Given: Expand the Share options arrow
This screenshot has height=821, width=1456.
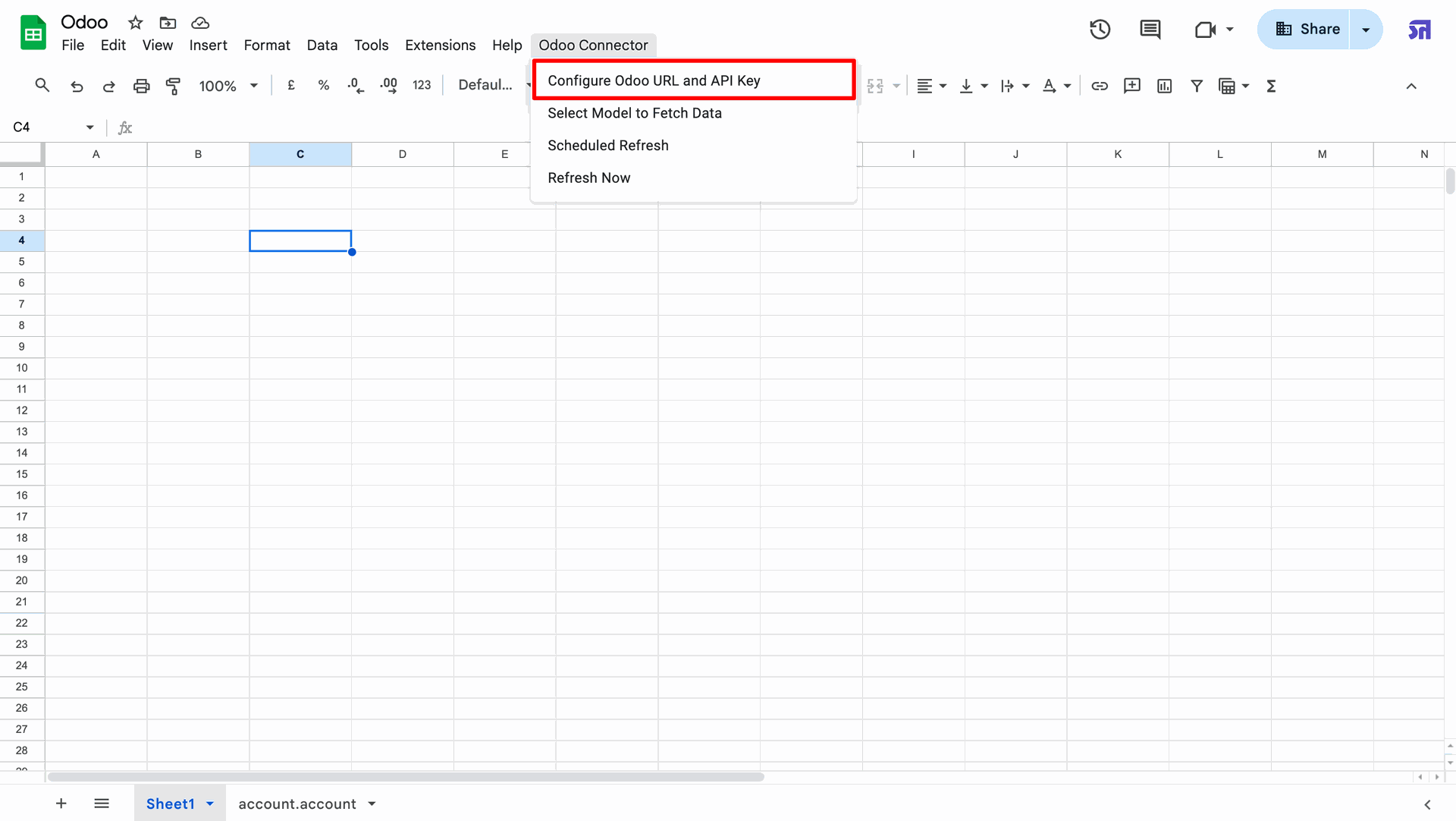Looking at the screenshot, I should point(1366,30).
